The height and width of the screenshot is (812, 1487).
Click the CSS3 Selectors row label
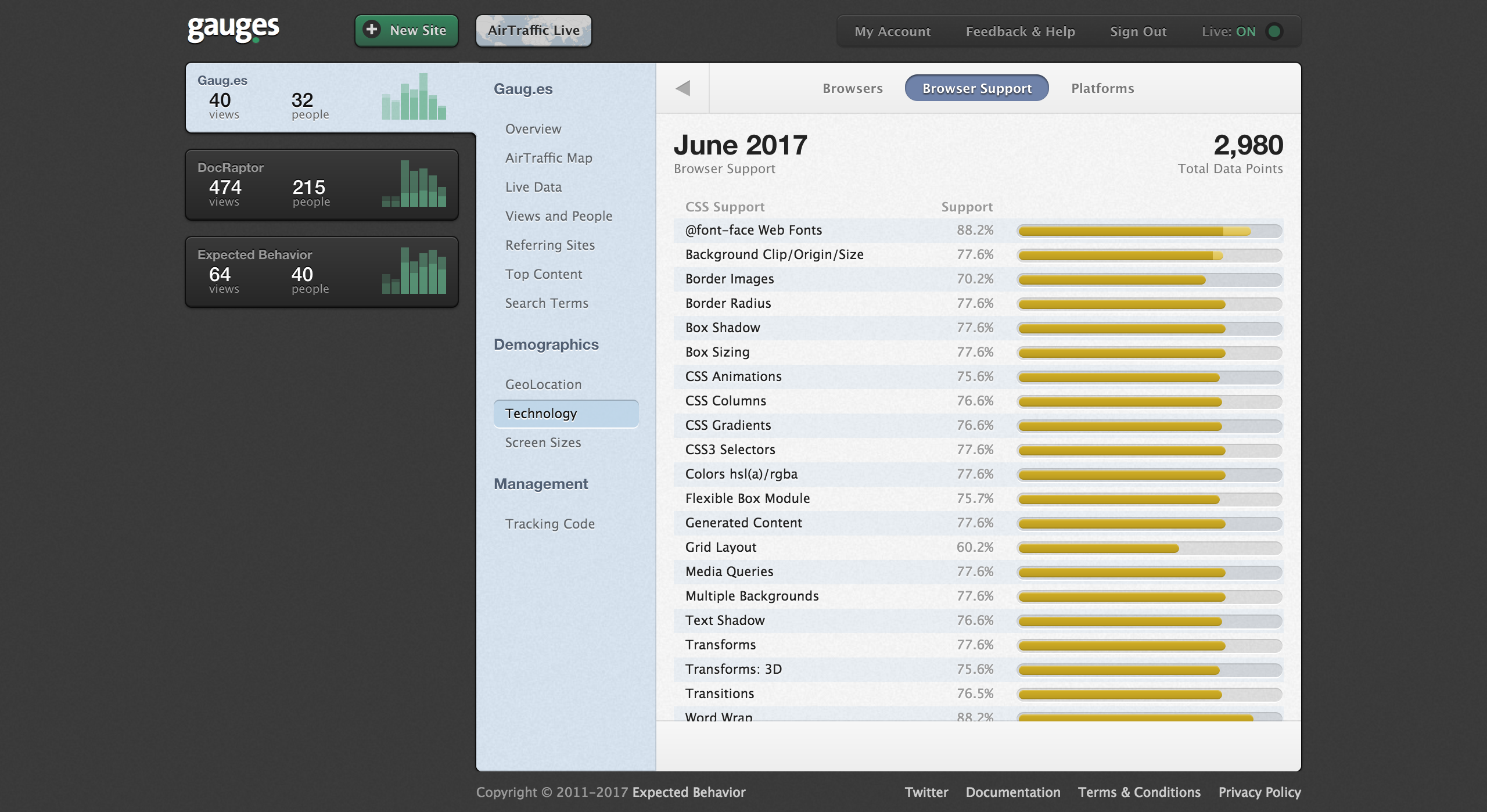tap(730, 450)
